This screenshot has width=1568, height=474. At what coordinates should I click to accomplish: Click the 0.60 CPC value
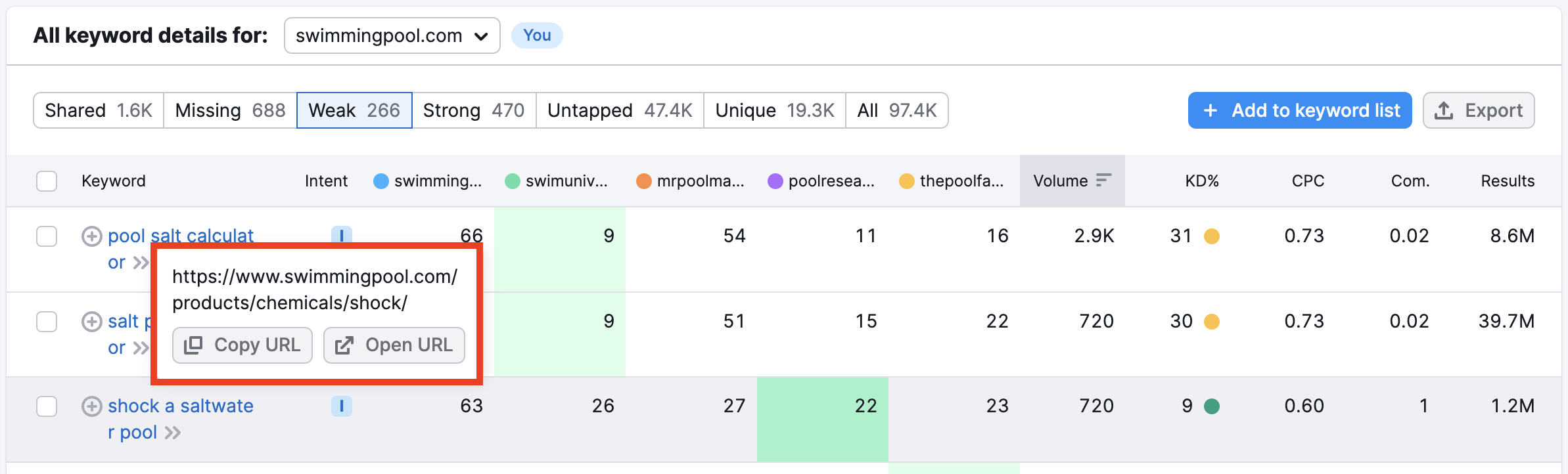point(1304,406)
